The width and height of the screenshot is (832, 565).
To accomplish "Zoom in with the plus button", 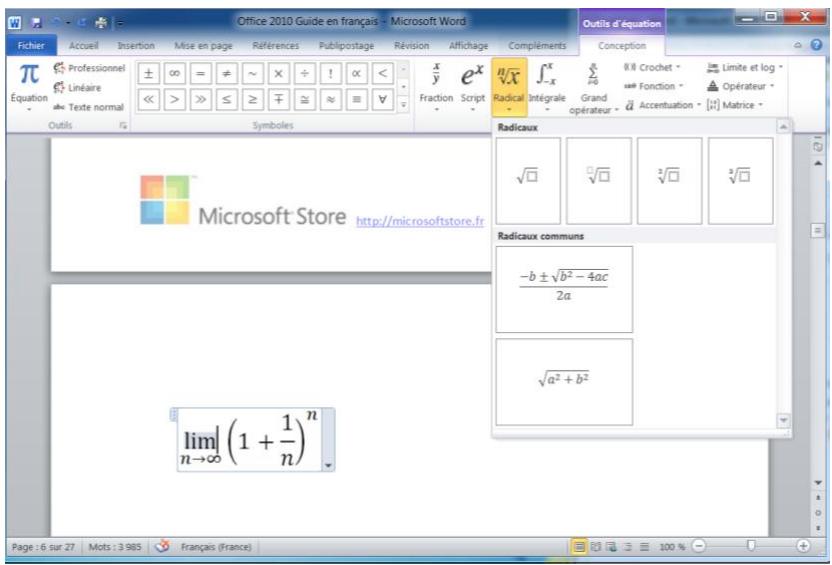I will pyautogui.click(x=803, y=546).
